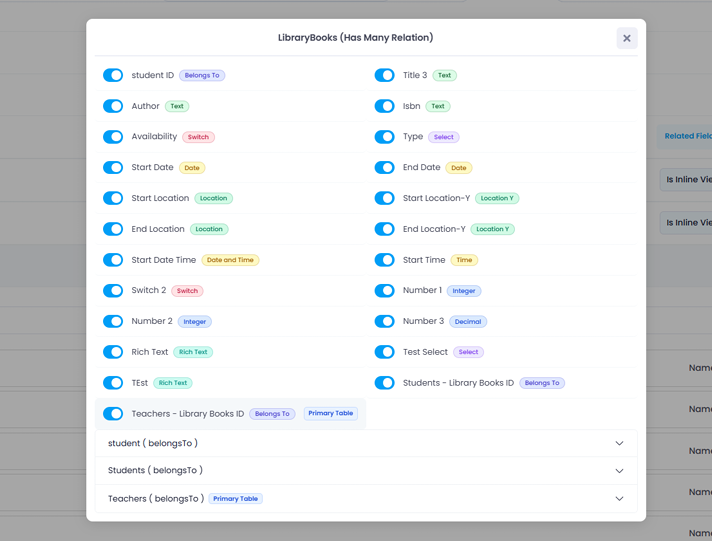The image size is (712, 541).
Task: Click the Decimal badge beside Number 3
Action: (x=468, y=322)
